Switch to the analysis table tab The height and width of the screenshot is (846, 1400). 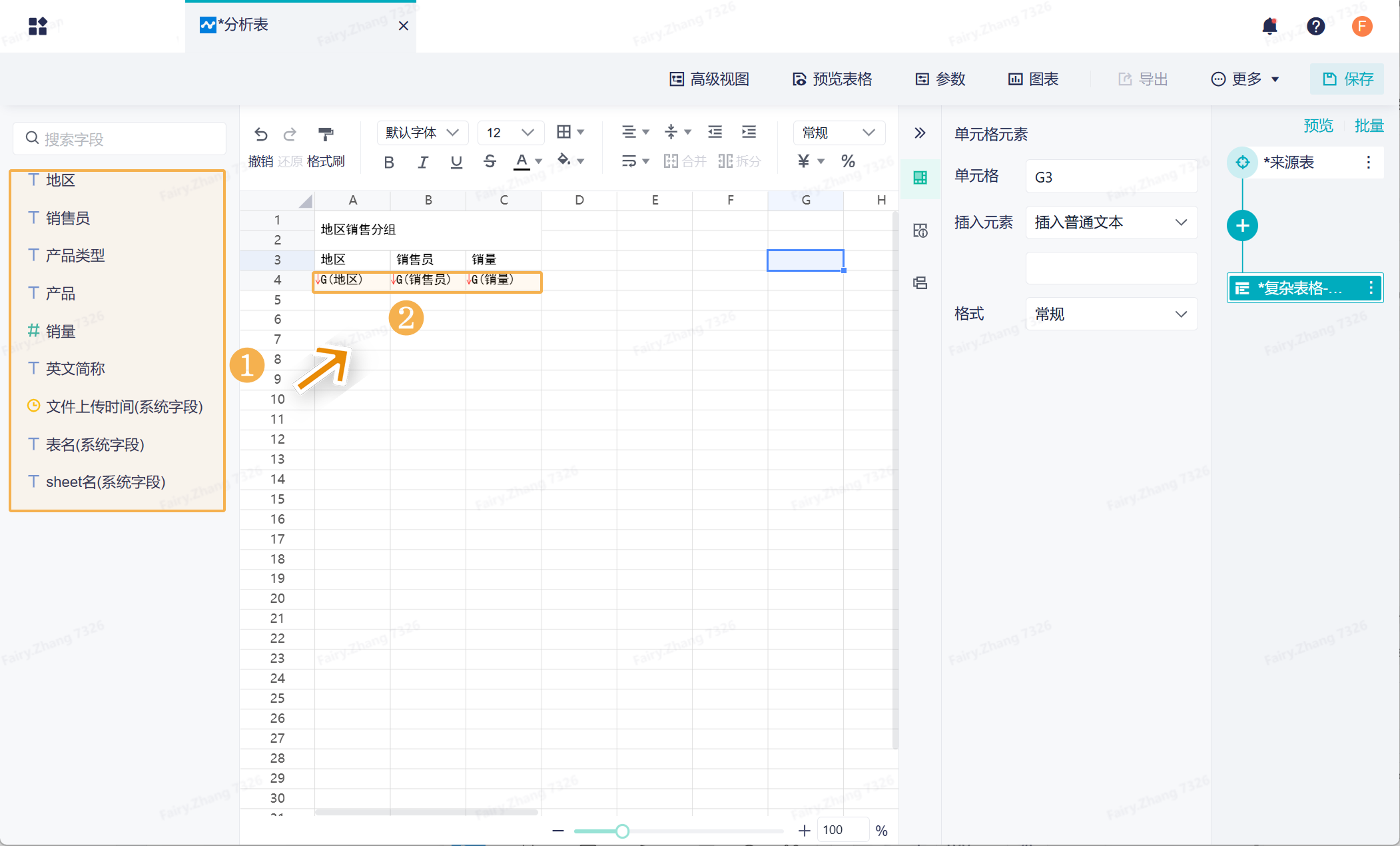[x=244, y=25]
